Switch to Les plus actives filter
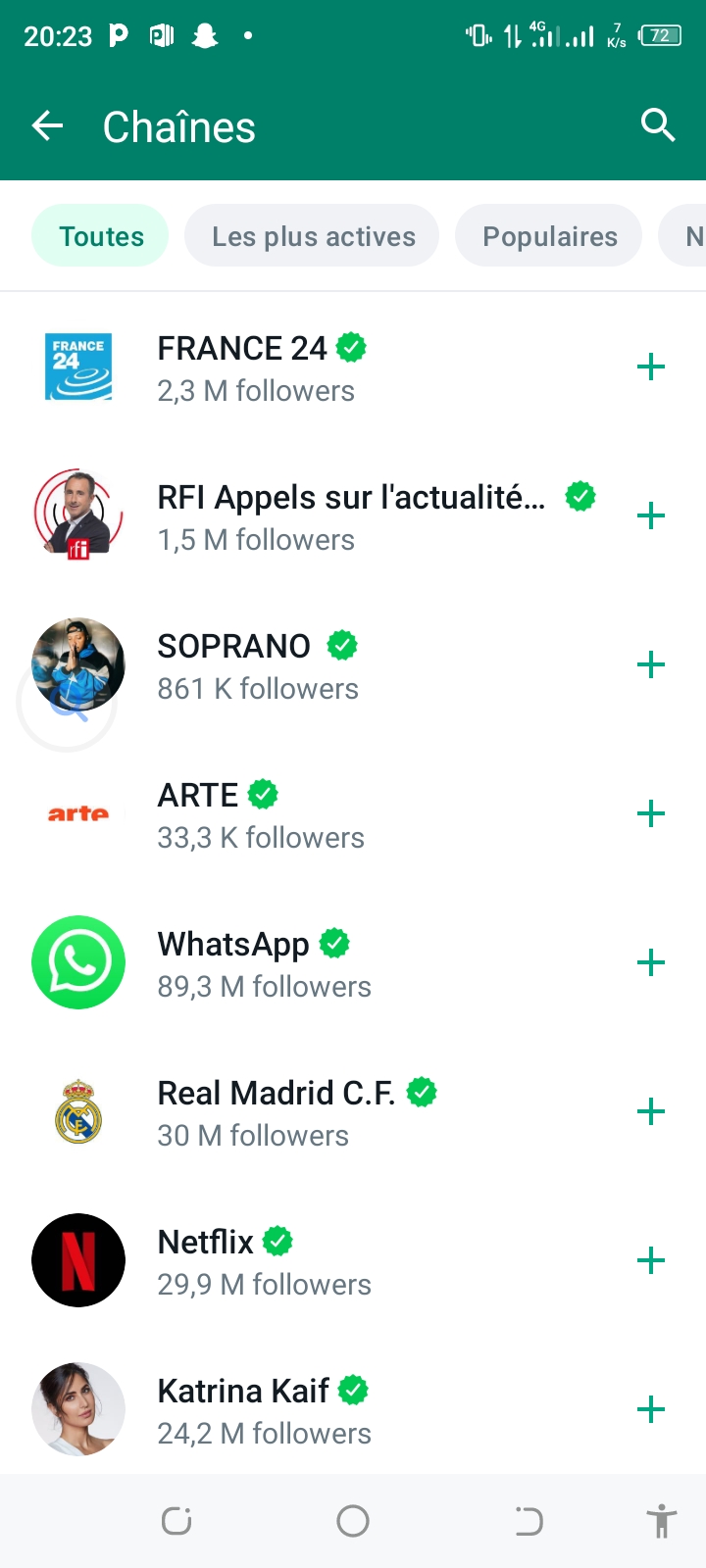 tap(313, 236)
